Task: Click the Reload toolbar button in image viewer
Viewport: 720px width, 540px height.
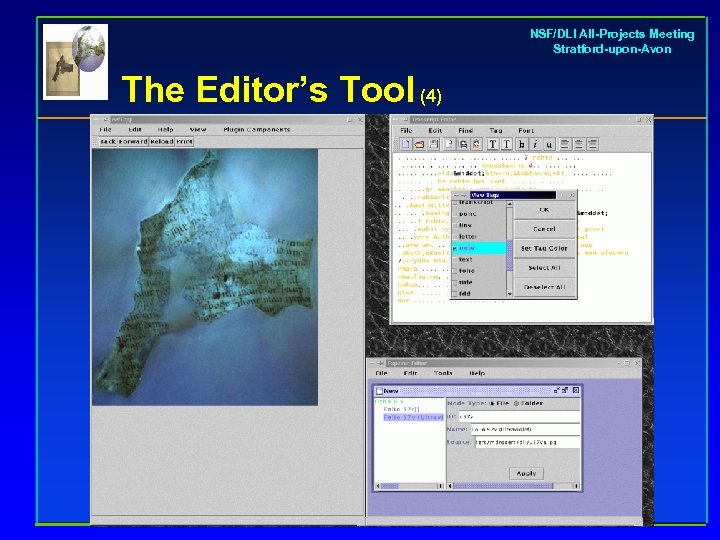Action: [x=162, y=141]
